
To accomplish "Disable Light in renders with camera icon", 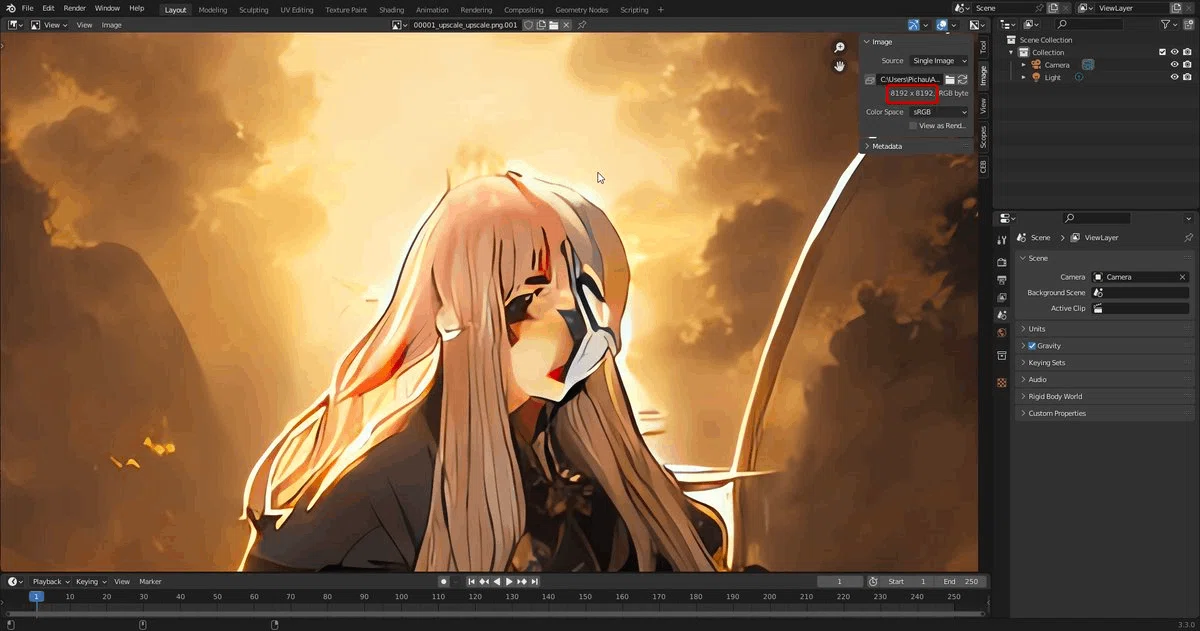I will (x=1188, y=77).
